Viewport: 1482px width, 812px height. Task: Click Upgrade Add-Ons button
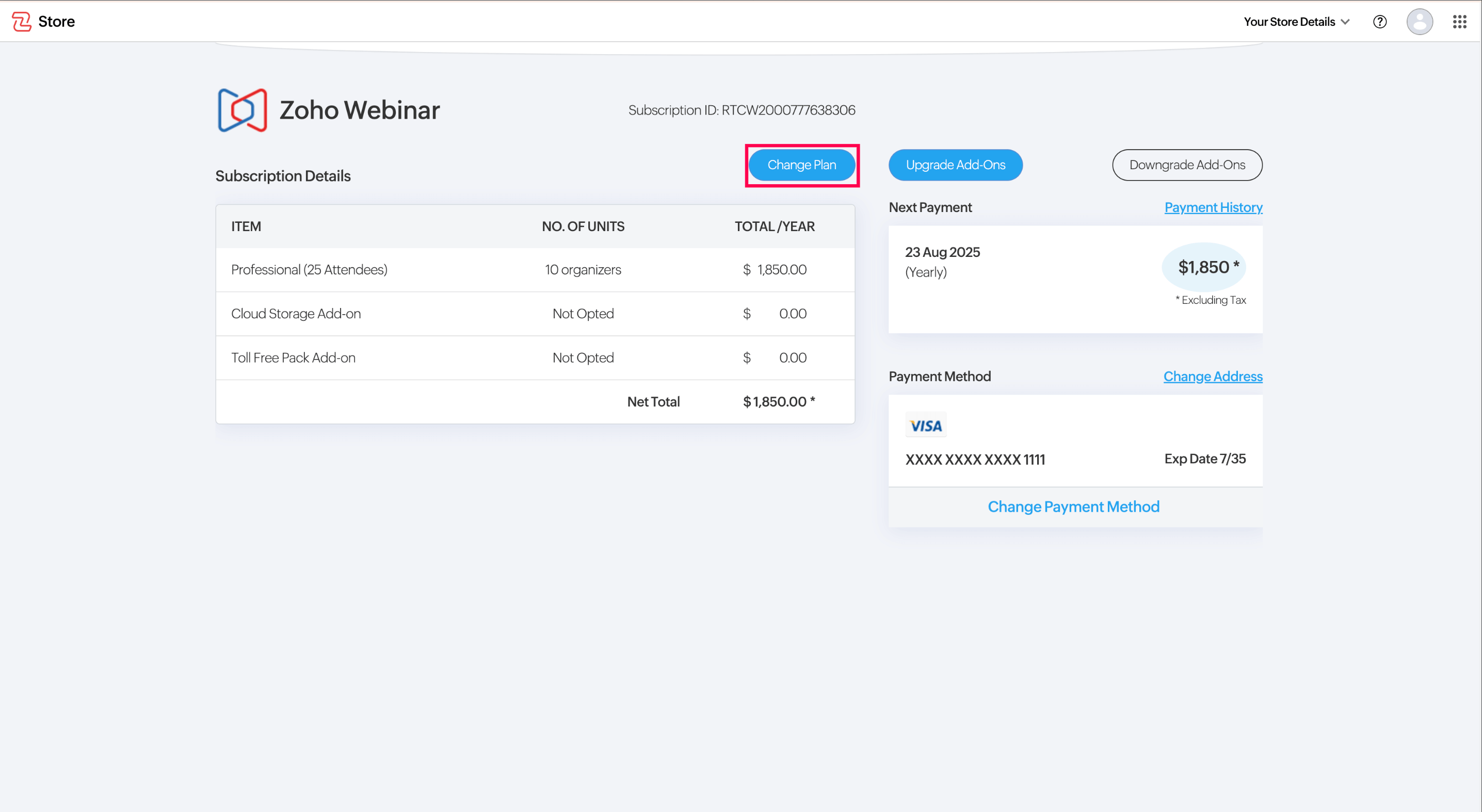(x=955, y=165)
